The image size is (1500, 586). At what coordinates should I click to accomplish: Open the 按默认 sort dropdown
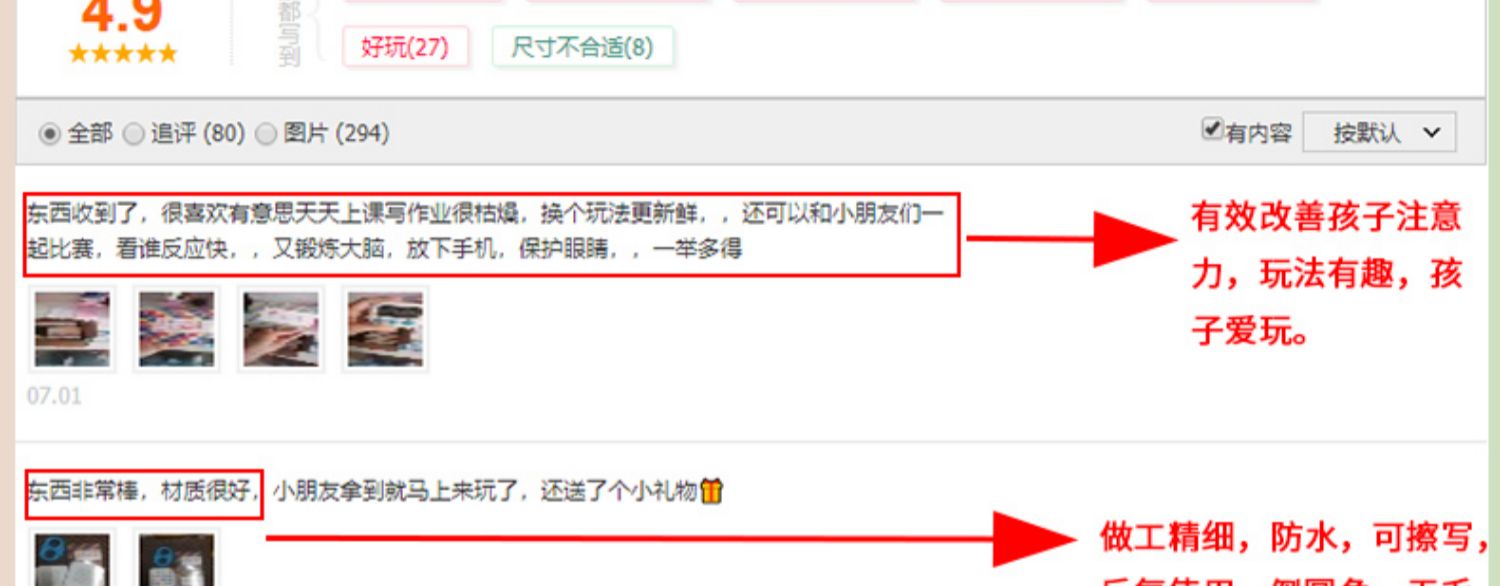pyautogui.click(x=1379, y=132)
